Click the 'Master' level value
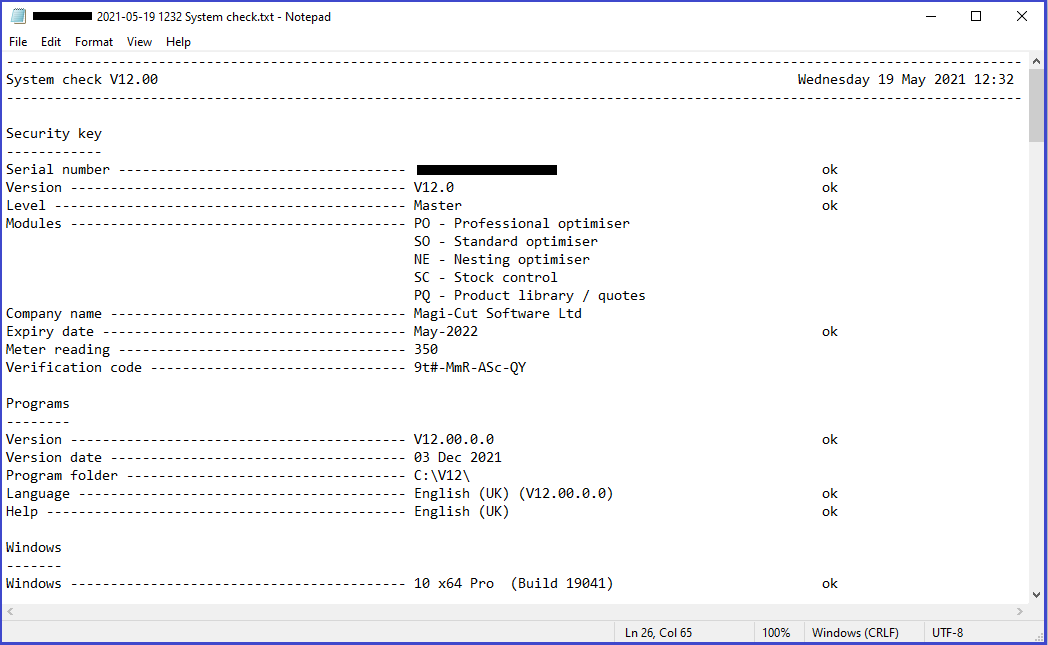 pos(438,206)
